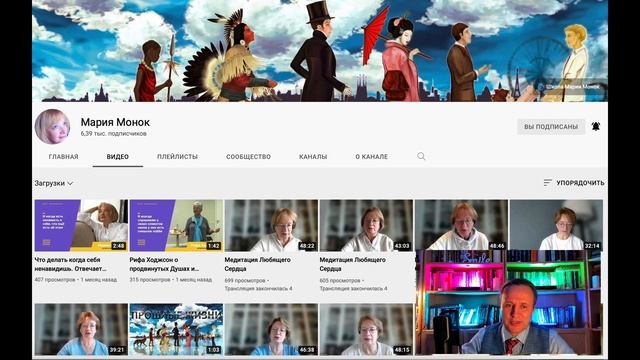Open Мария Монок channel avatar
This screenshot has height=360, width=640.
pos(53,127)
